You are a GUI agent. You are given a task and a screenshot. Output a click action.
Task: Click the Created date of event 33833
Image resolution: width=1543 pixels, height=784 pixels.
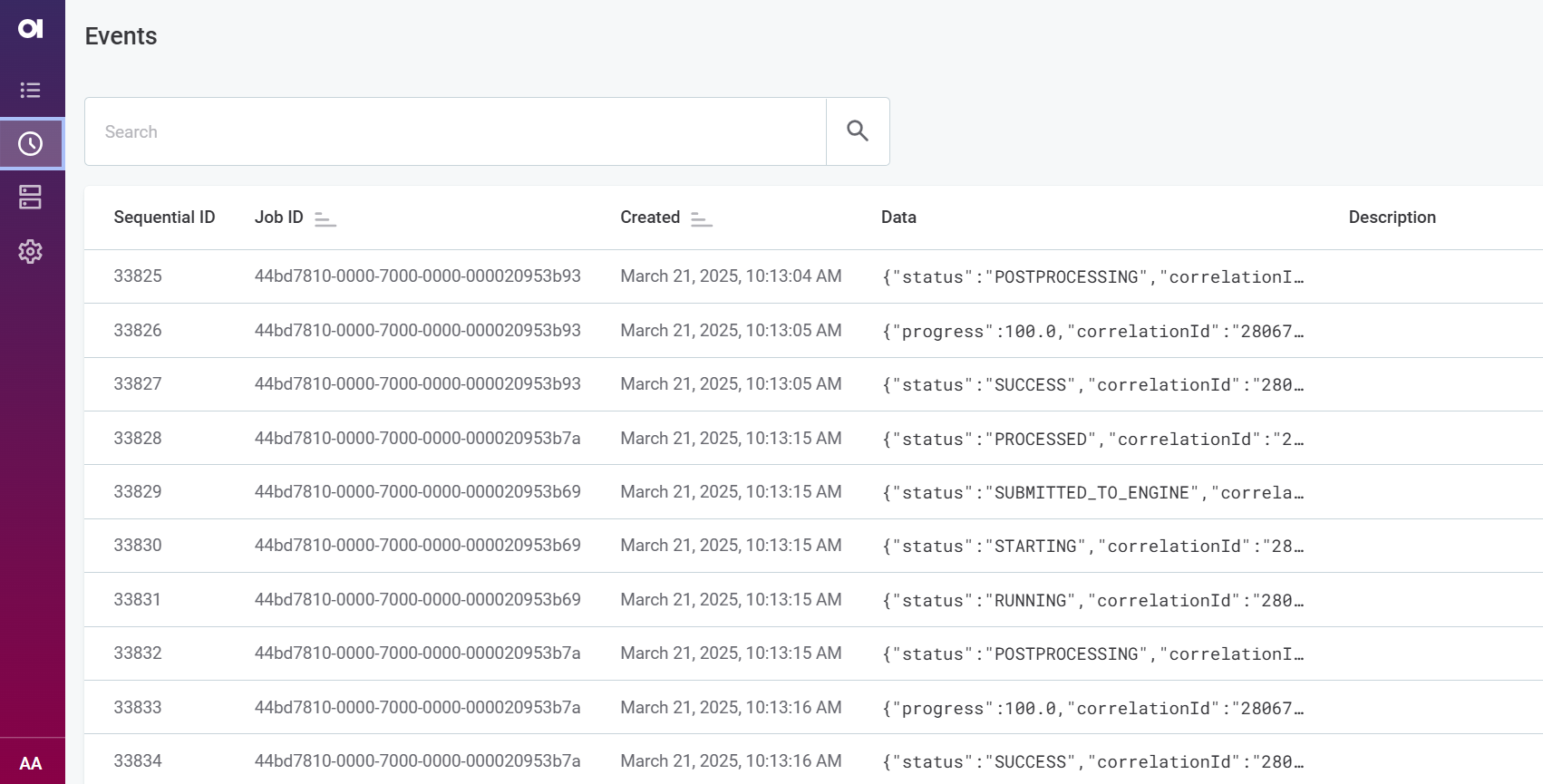point(731,708)
